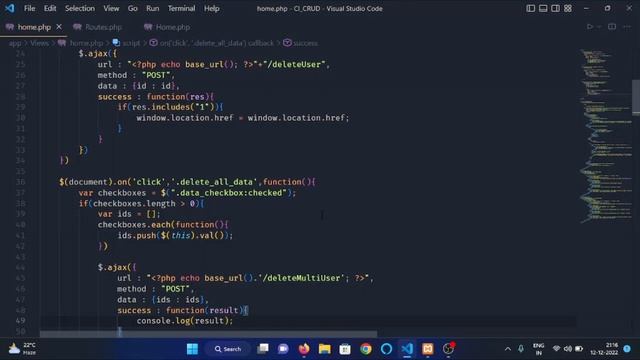
Task: Switch to VS Code taskbar icon
Action: click(407, 349)
